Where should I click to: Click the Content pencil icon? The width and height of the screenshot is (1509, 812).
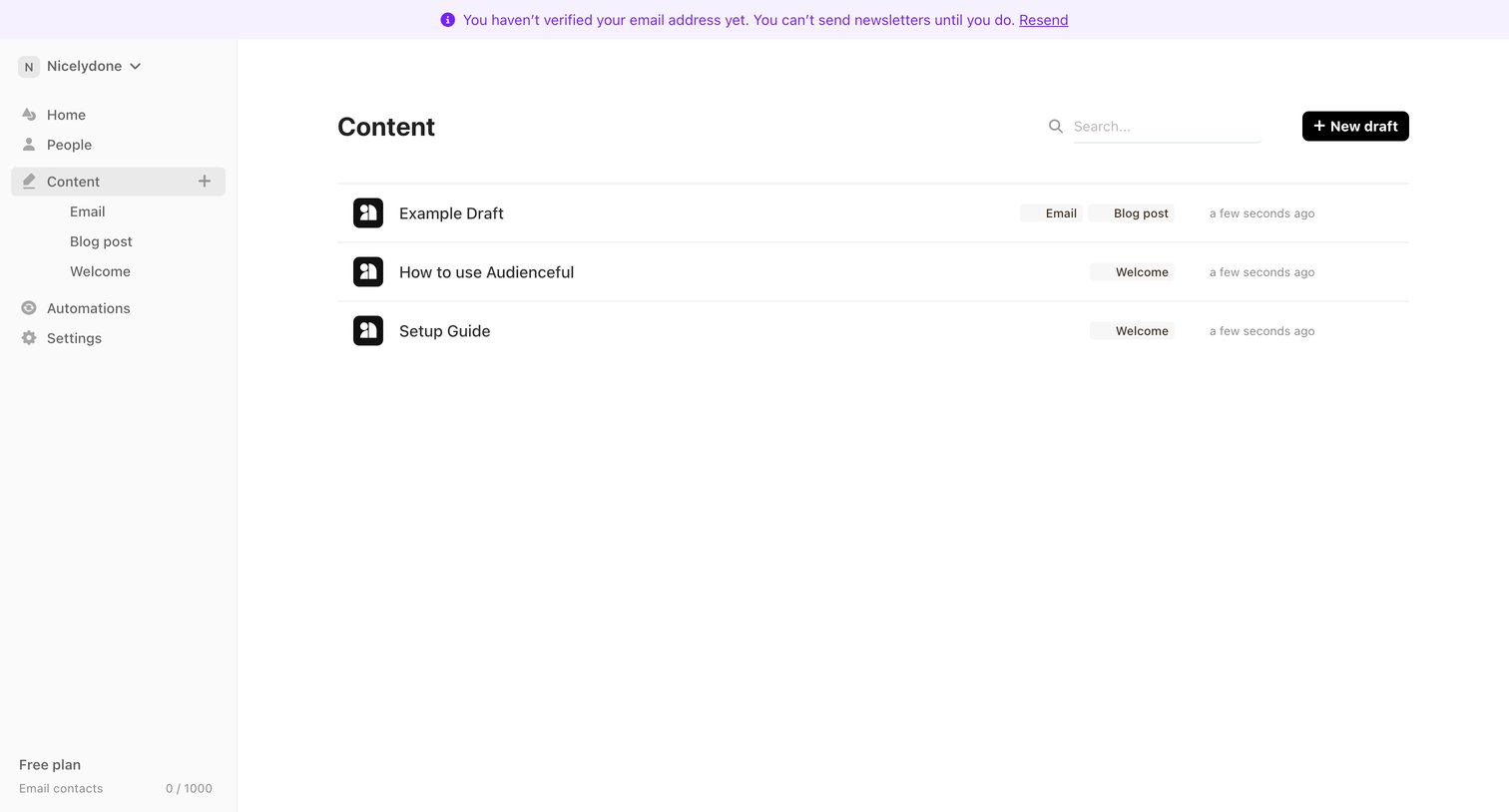pyautogui.click(x=29, y=182)
